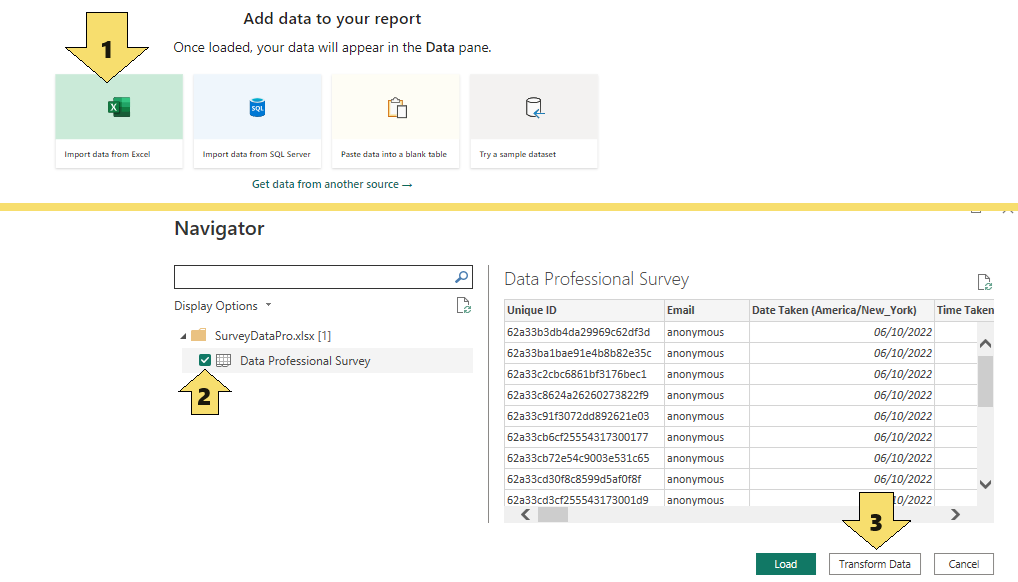Click the Excel icon to import data
The width and height of the screenshot is (1018, 582).
tap(119, 107)
